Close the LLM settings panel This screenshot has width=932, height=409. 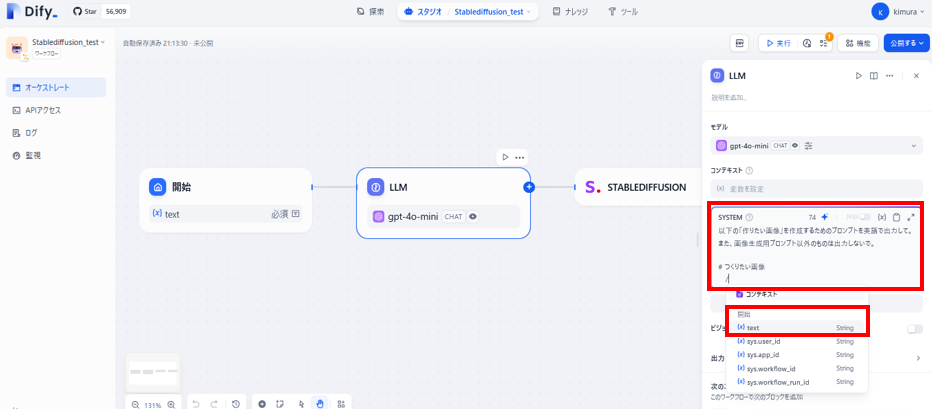tap(916, 75)
